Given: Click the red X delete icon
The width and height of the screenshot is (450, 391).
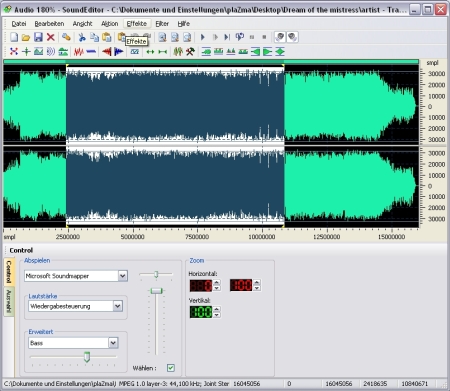Looking at the screenshot, I should (x=51, y=37).
